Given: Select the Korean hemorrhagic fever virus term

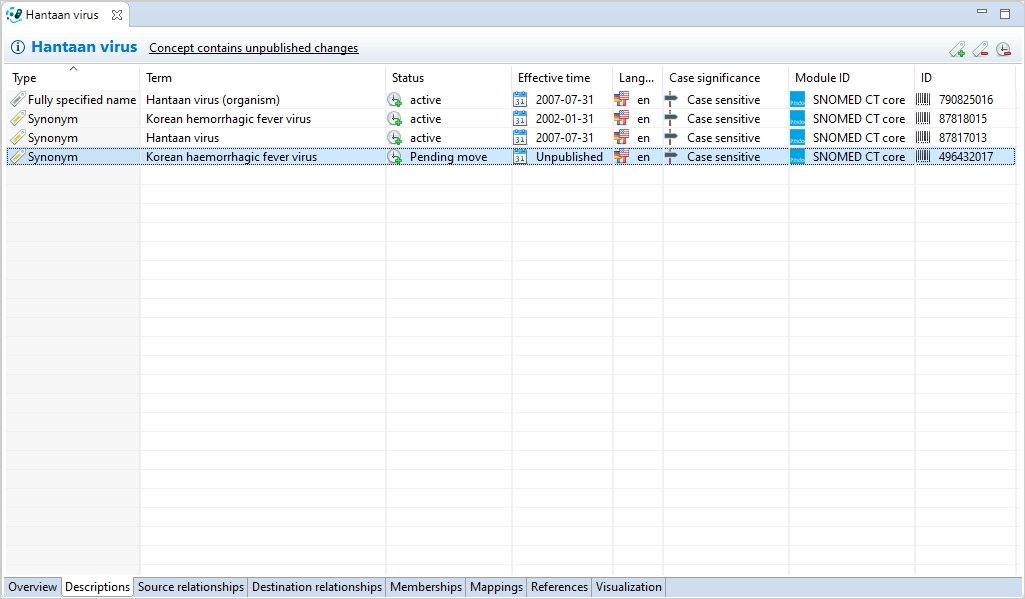Looking at the screenshot, I should pos(228,119).
